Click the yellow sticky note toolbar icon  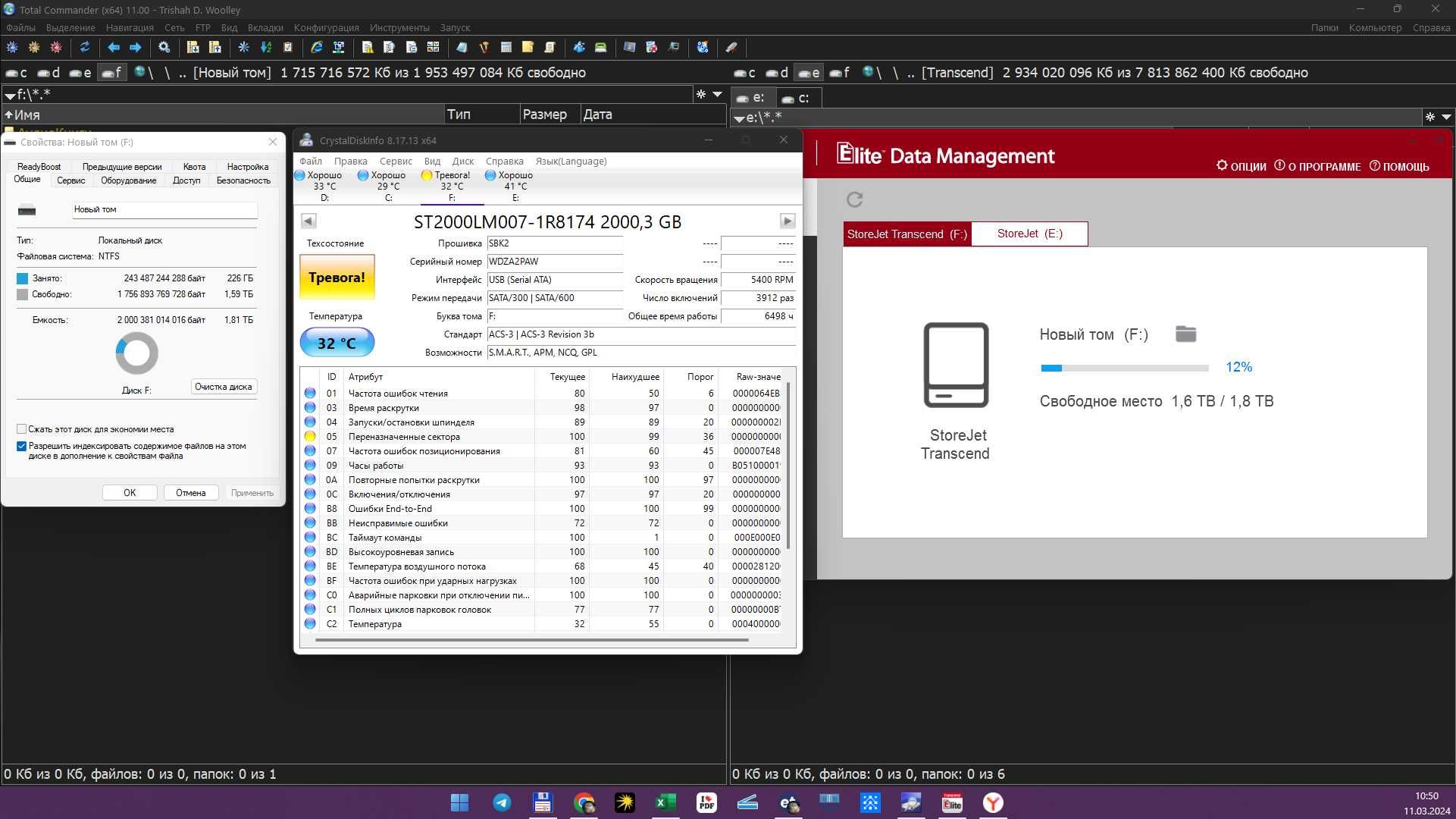[x=528, y=47]
